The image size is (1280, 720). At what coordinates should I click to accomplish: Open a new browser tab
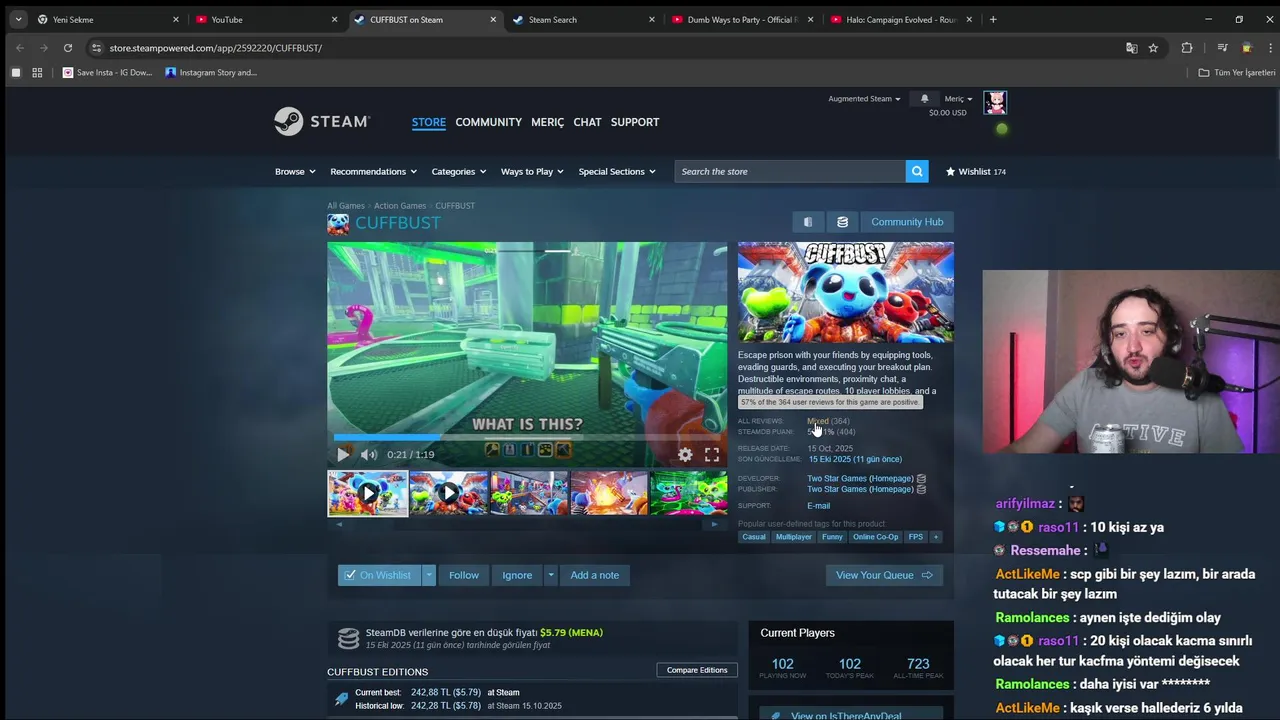click(993, 19)
